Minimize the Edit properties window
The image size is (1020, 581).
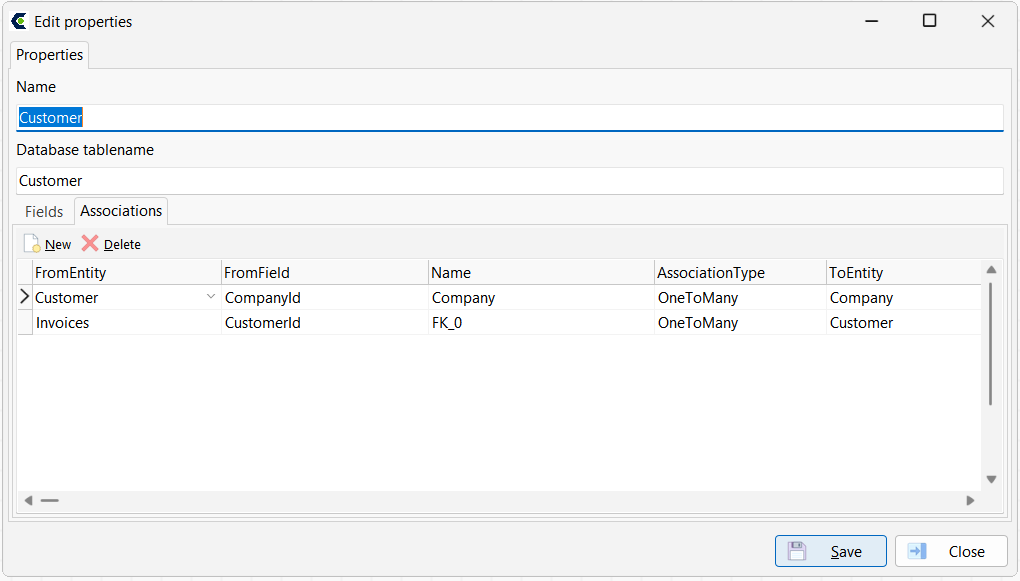(x=872, y=21)
